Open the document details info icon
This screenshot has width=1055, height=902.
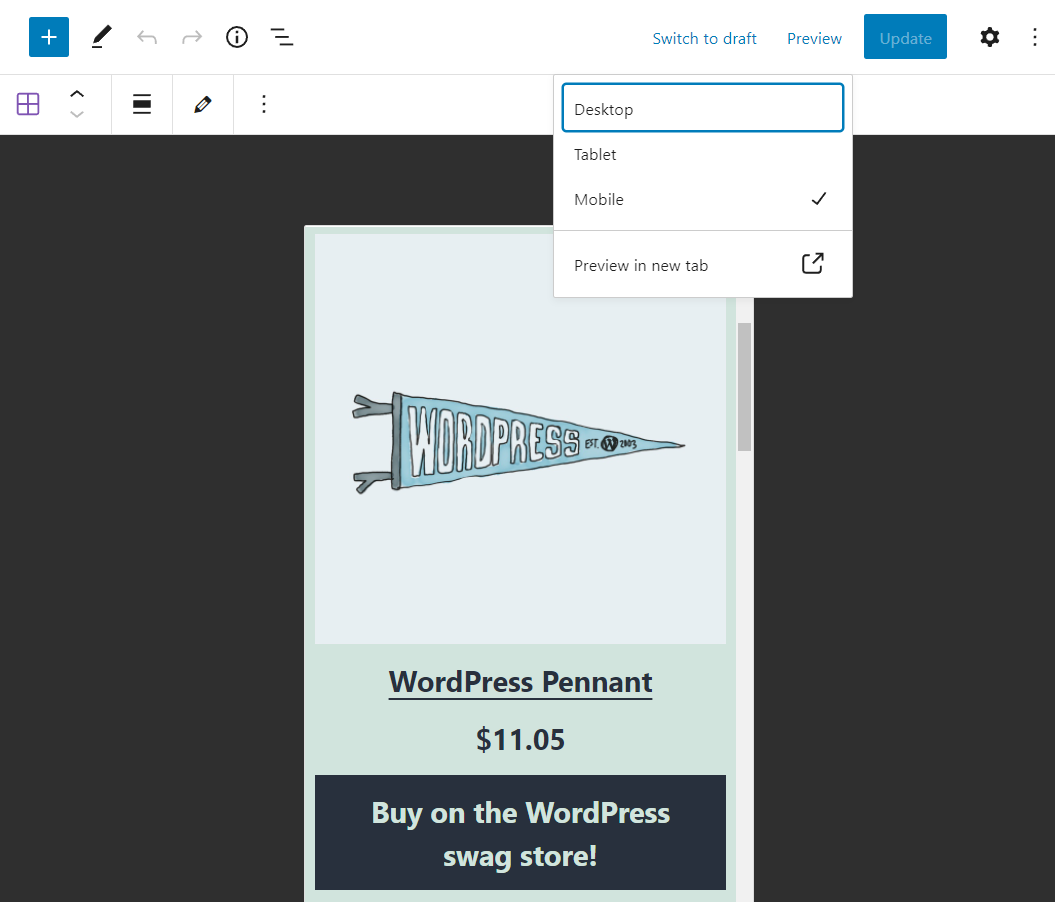pyautogui.click(x=237, y=37)
